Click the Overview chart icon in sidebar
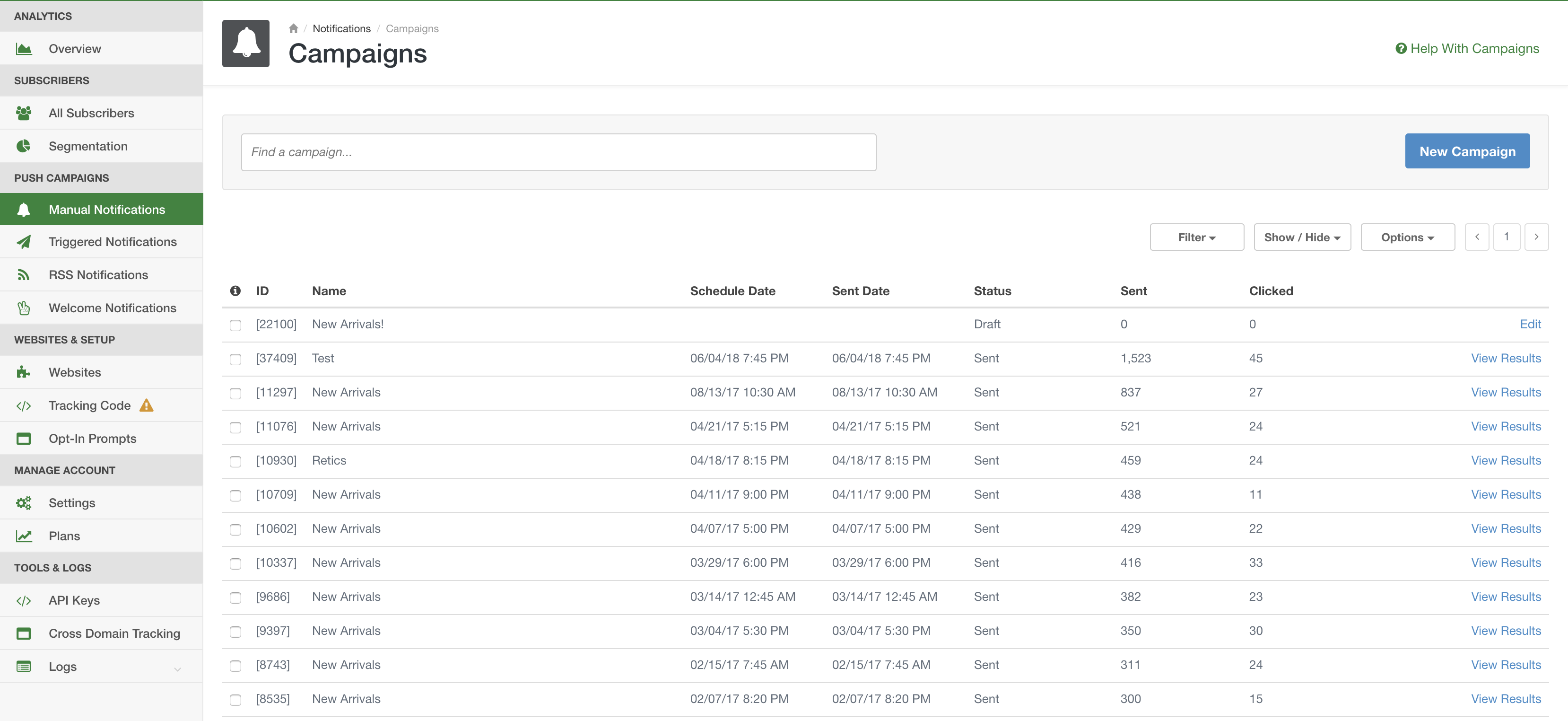This screenshot has height=721, width=1568. (24, 49)
